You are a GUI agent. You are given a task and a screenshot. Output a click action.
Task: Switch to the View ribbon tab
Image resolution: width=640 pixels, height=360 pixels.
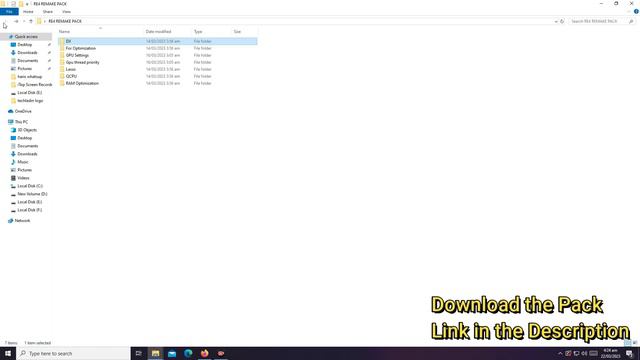[66, 12]
